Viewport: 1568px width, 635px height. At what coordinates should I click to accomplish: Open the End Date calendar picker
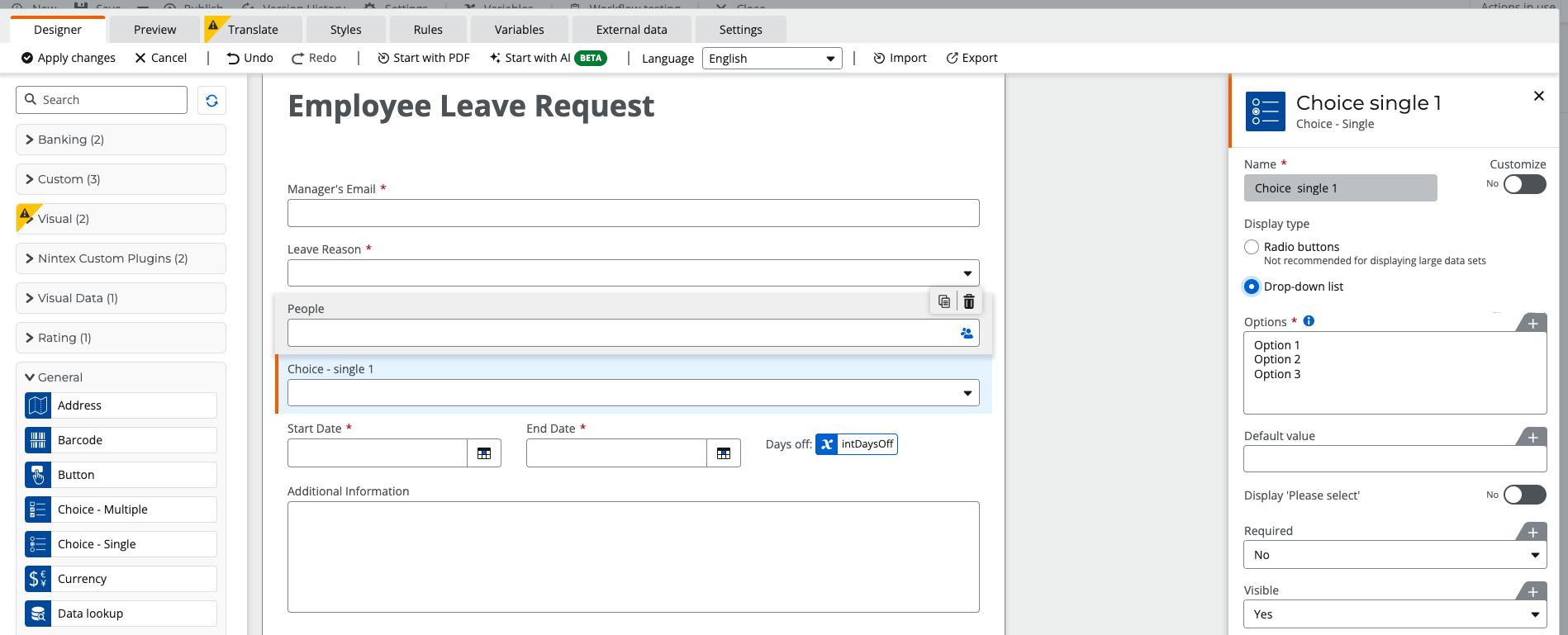(x=724, y=453)
